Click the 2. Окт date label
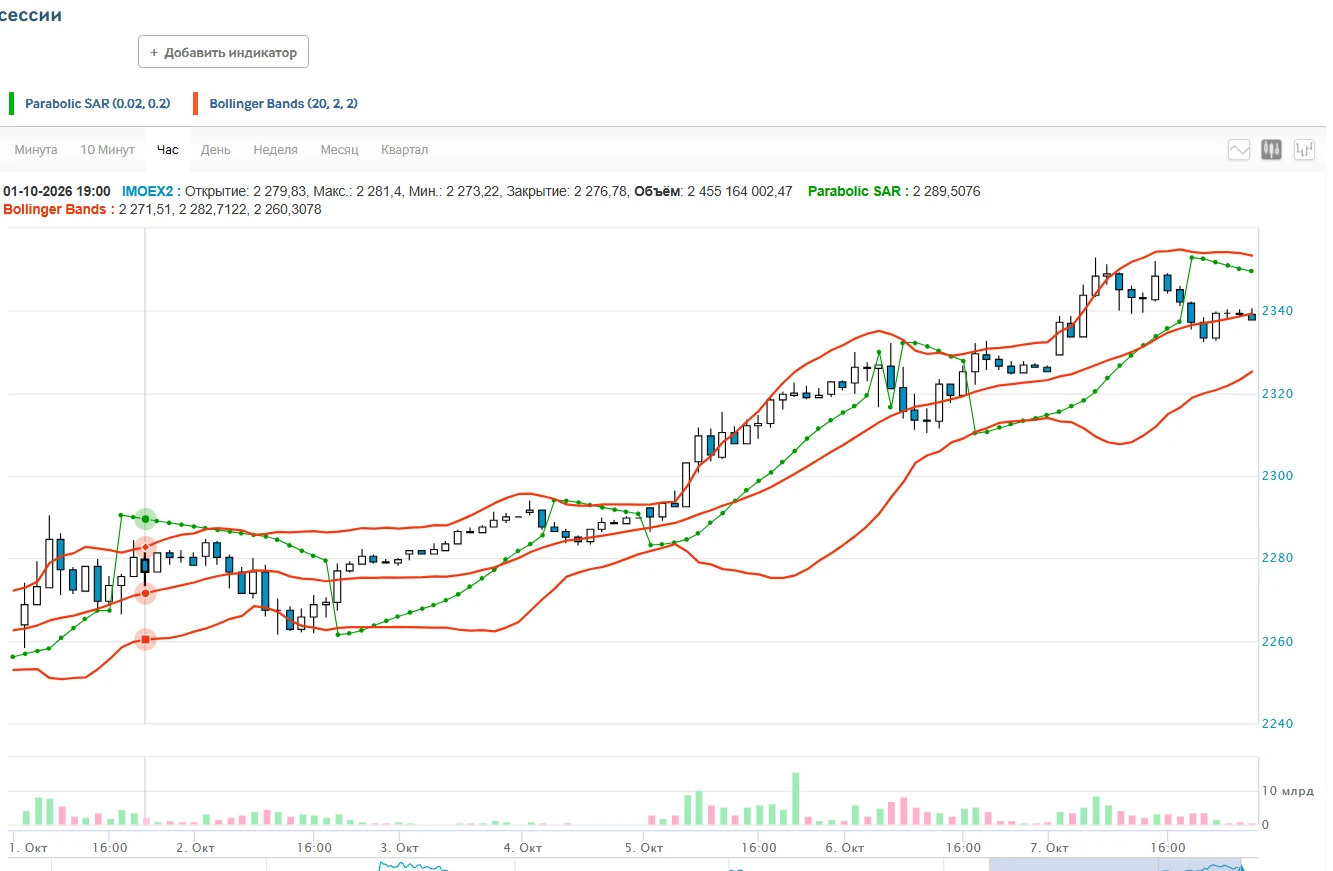The width and height of the screenshot is (1333, 871). point(196,848)
